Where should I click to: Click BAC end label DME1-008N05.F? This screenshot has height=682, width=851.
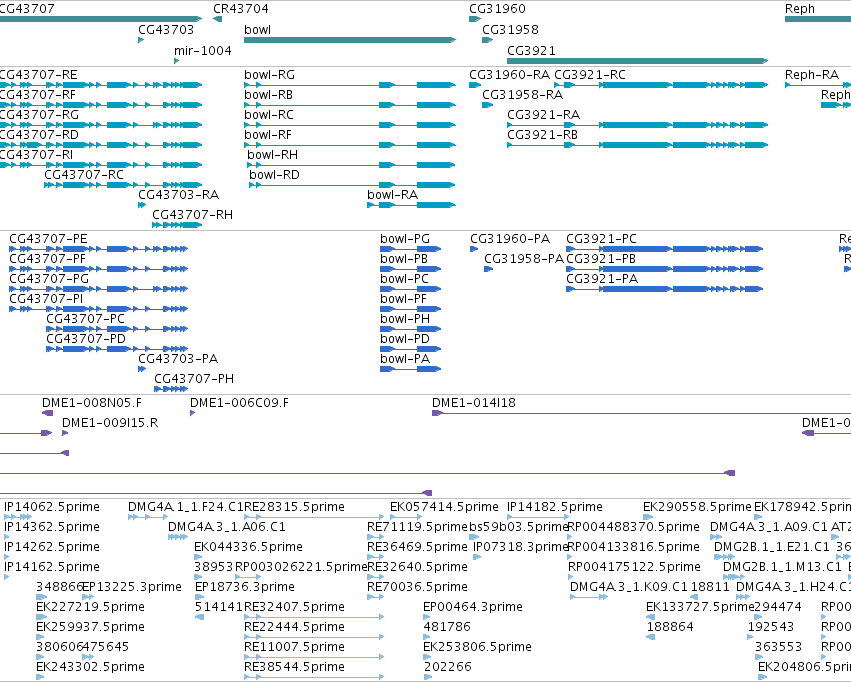92,403
